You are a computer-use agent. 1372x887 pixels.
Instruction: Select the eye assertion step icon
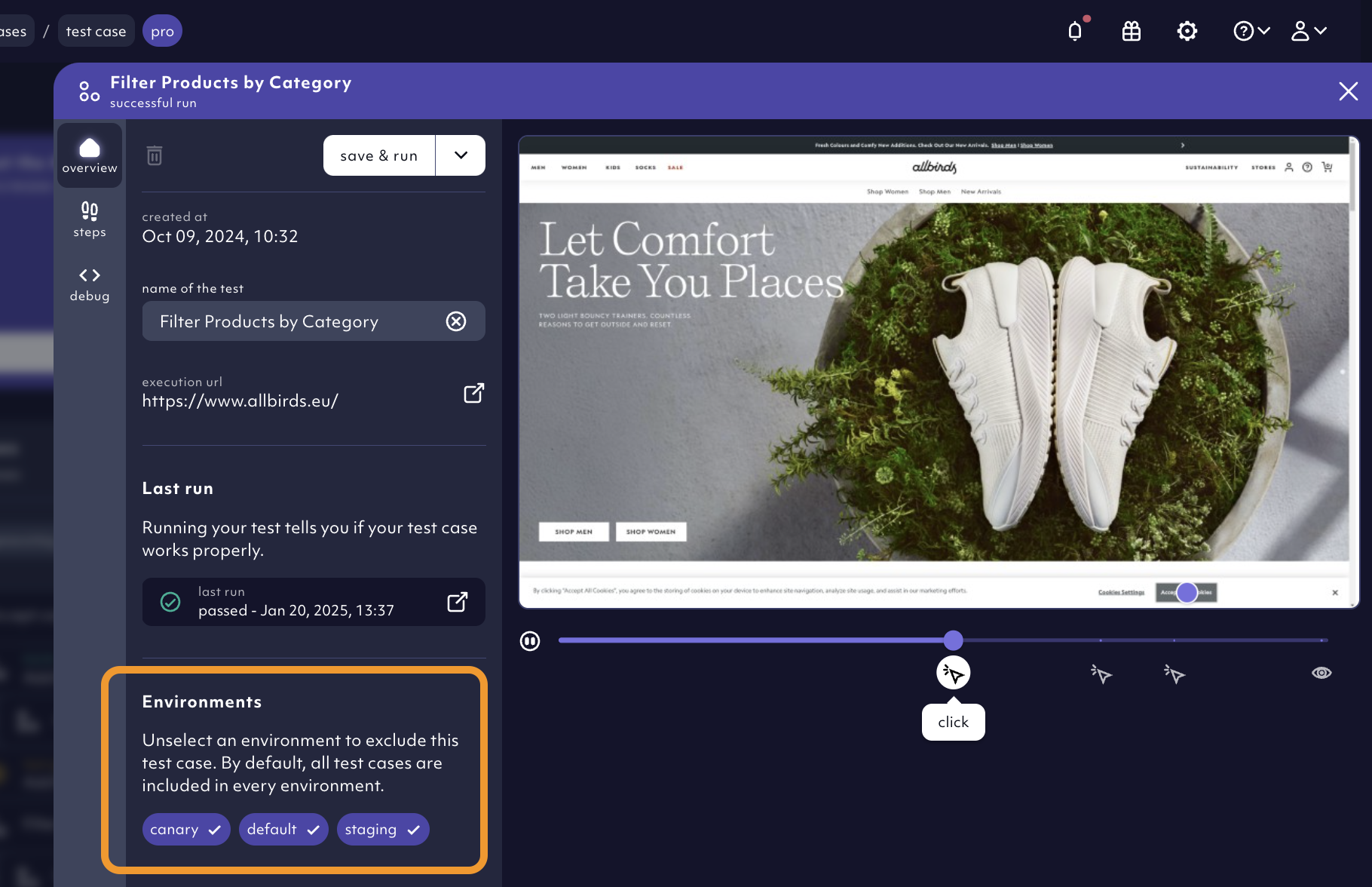[1321, 673]
